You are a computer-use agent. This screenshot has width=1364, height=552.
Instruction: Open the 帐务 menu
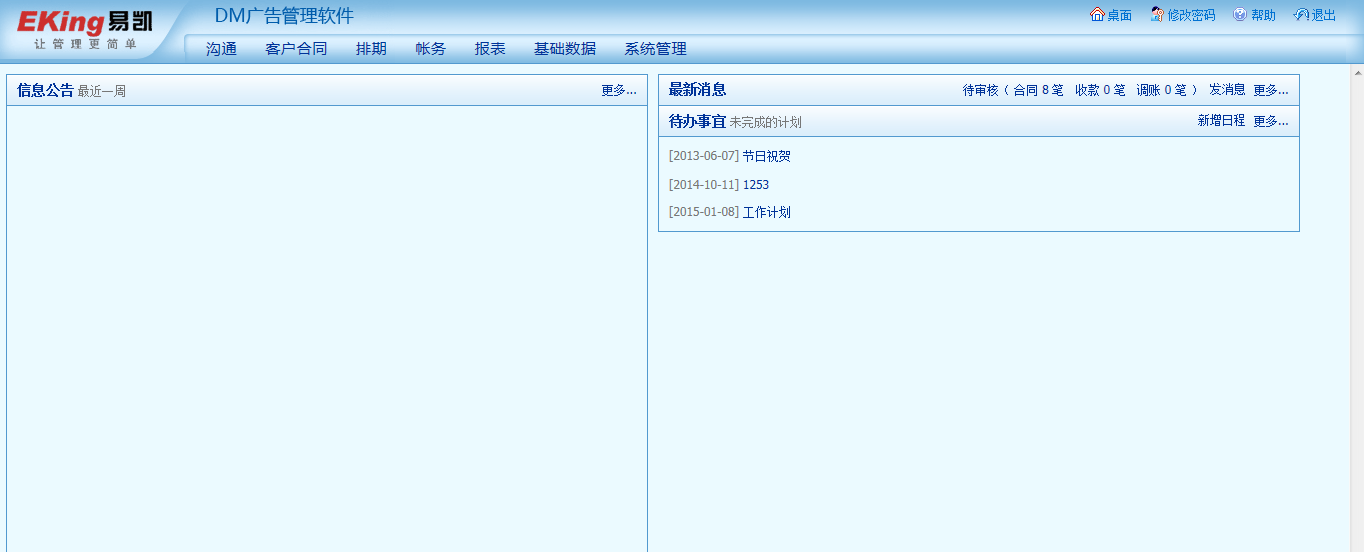click(x=431, y=49)
